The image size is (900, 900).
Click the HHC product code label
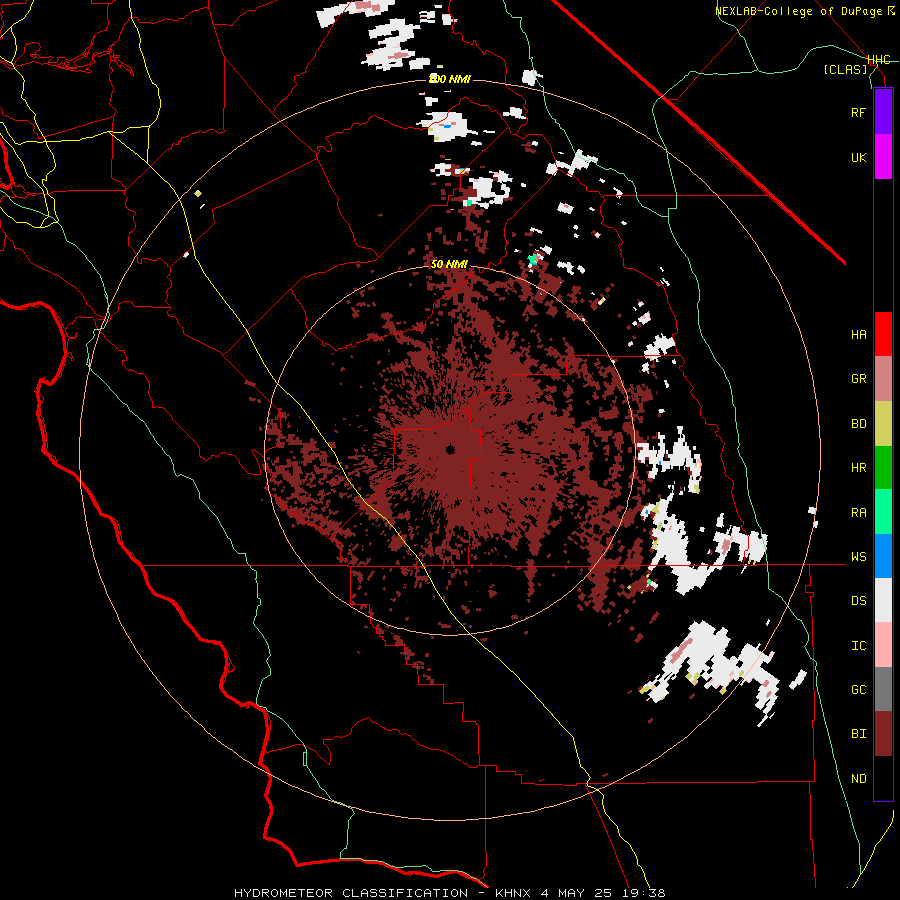coord(878,60)
